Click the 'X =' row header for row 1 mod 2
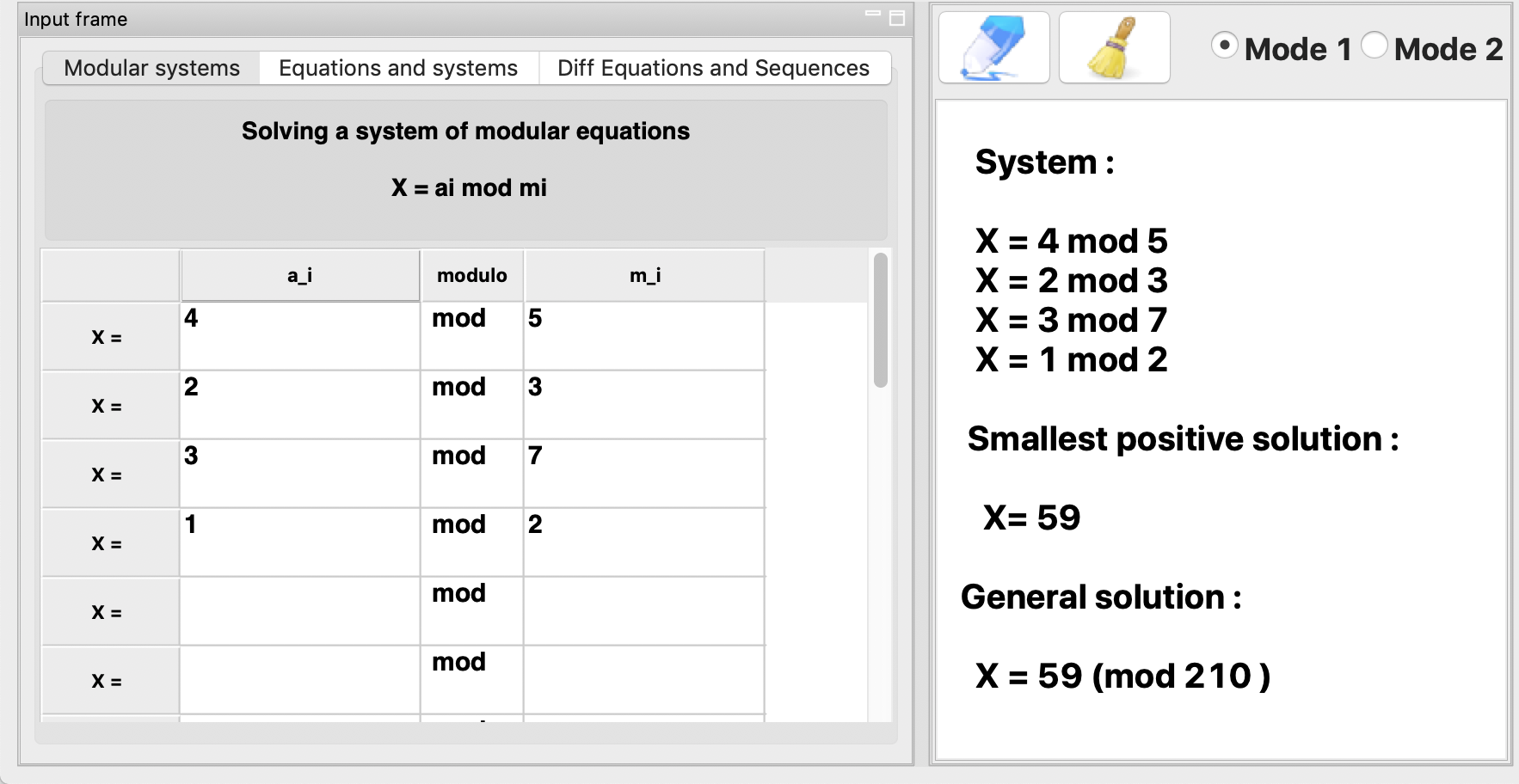The height and width of the screenshot is (784, 1519). coord(110,542)
